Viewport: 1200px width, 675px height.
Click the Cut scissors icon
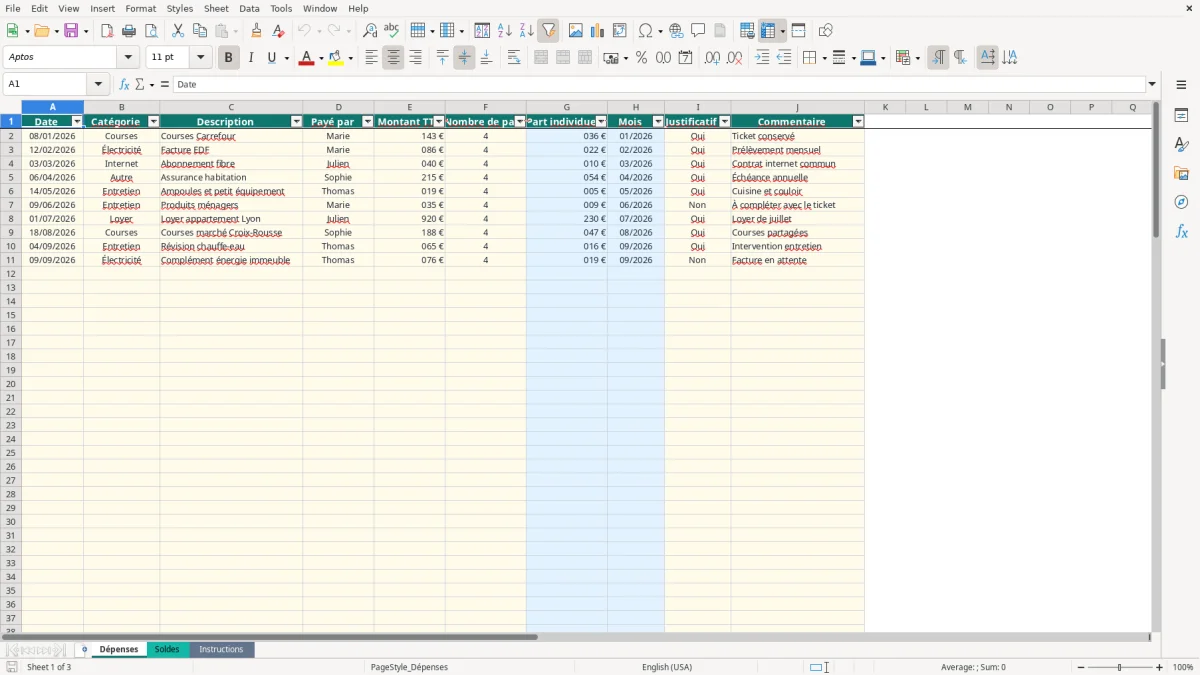178,31
